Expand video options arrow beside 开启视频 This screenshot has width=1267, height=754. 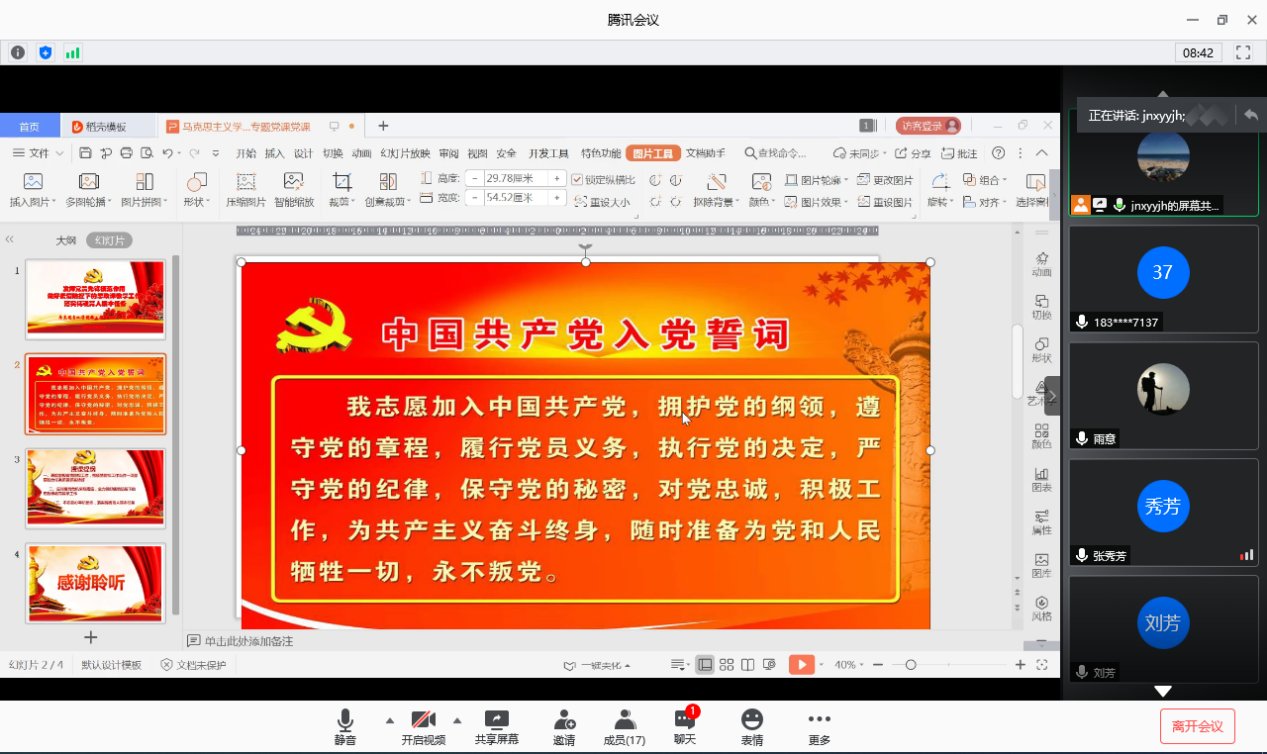tap(457, 720)
